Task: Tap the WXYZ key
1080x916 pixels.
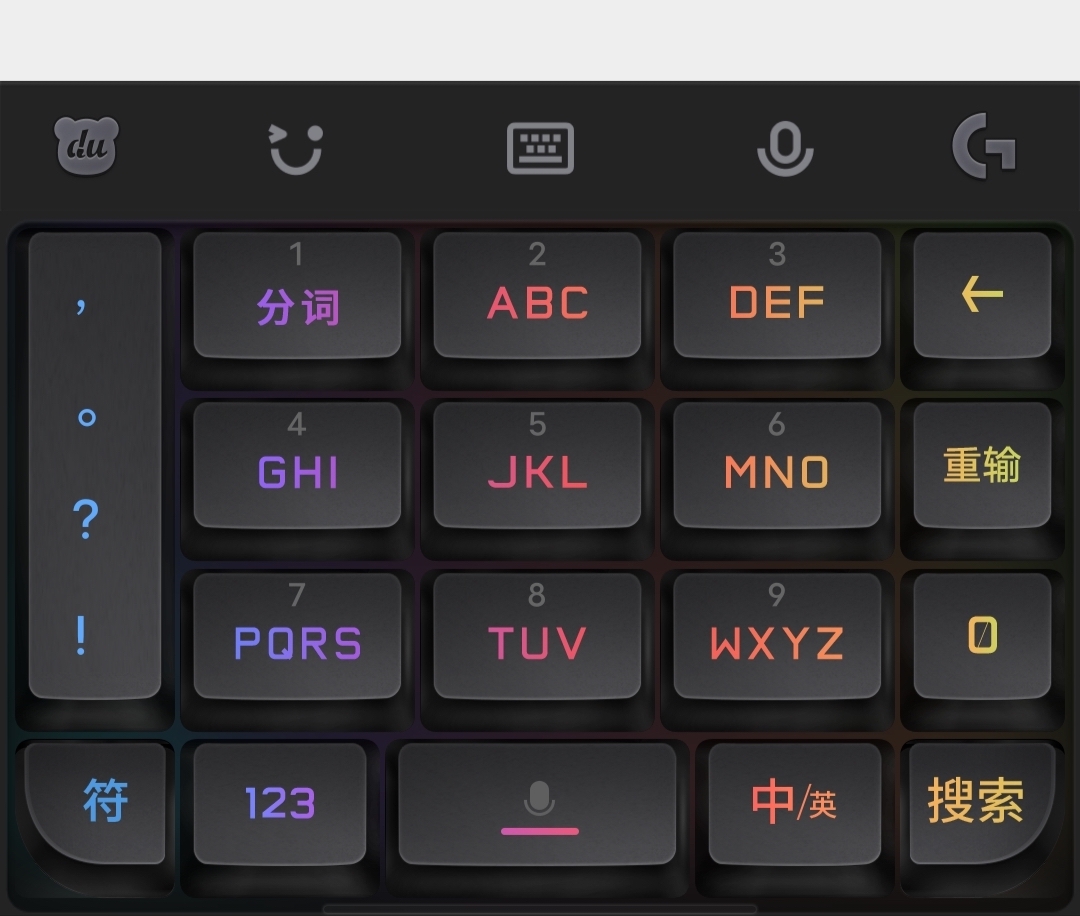Action: [x=777, y=635]
